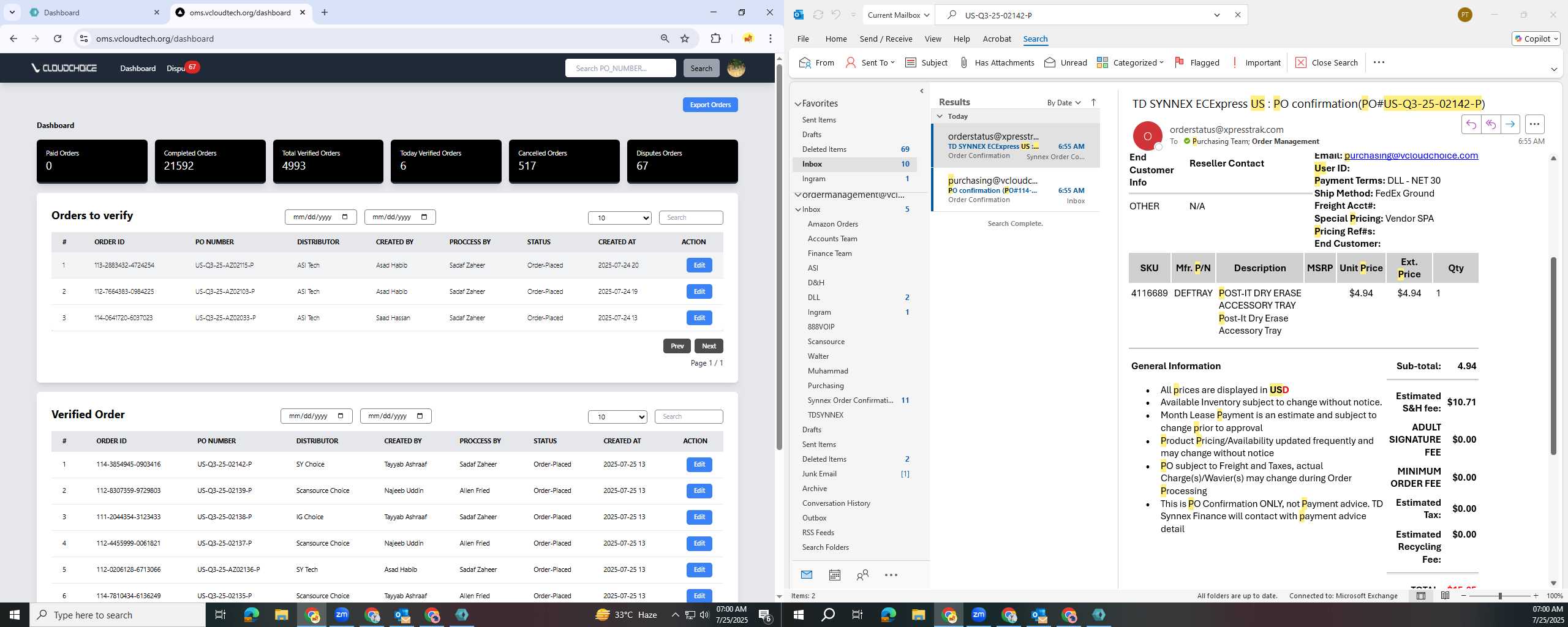The image size is (1568, 627).
Task: Click user avatar in CloudChoice header
Action: (x=736, y=68)
